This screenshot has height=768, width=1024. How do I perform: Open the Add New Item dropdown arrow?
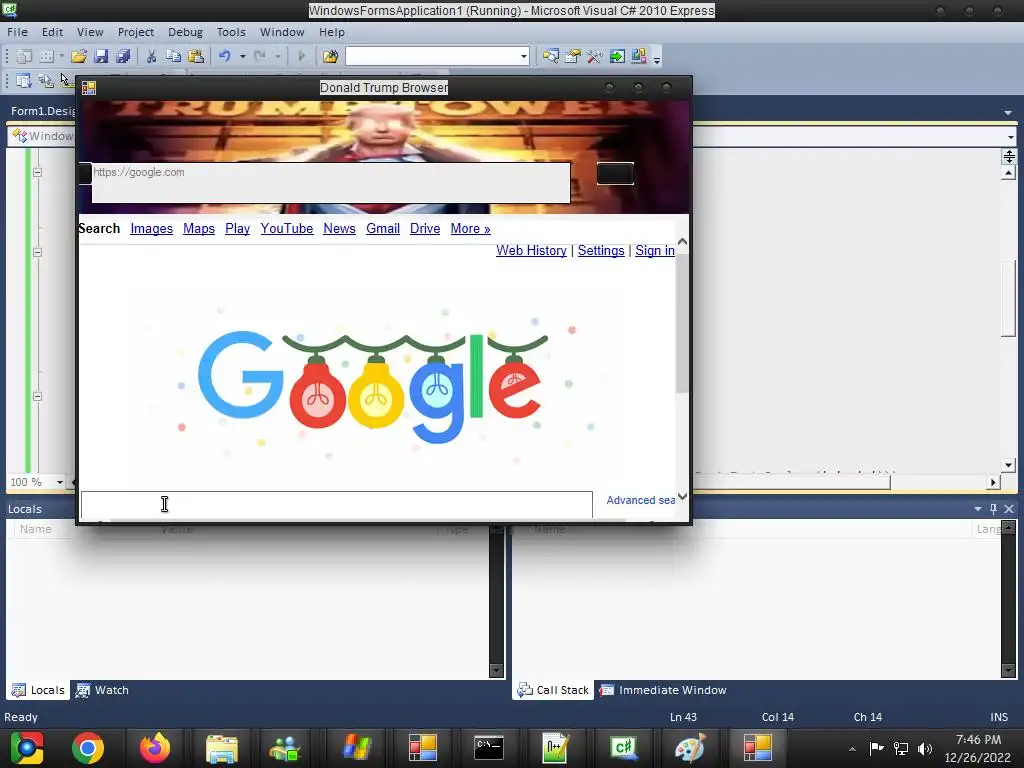tap(61, 56)
